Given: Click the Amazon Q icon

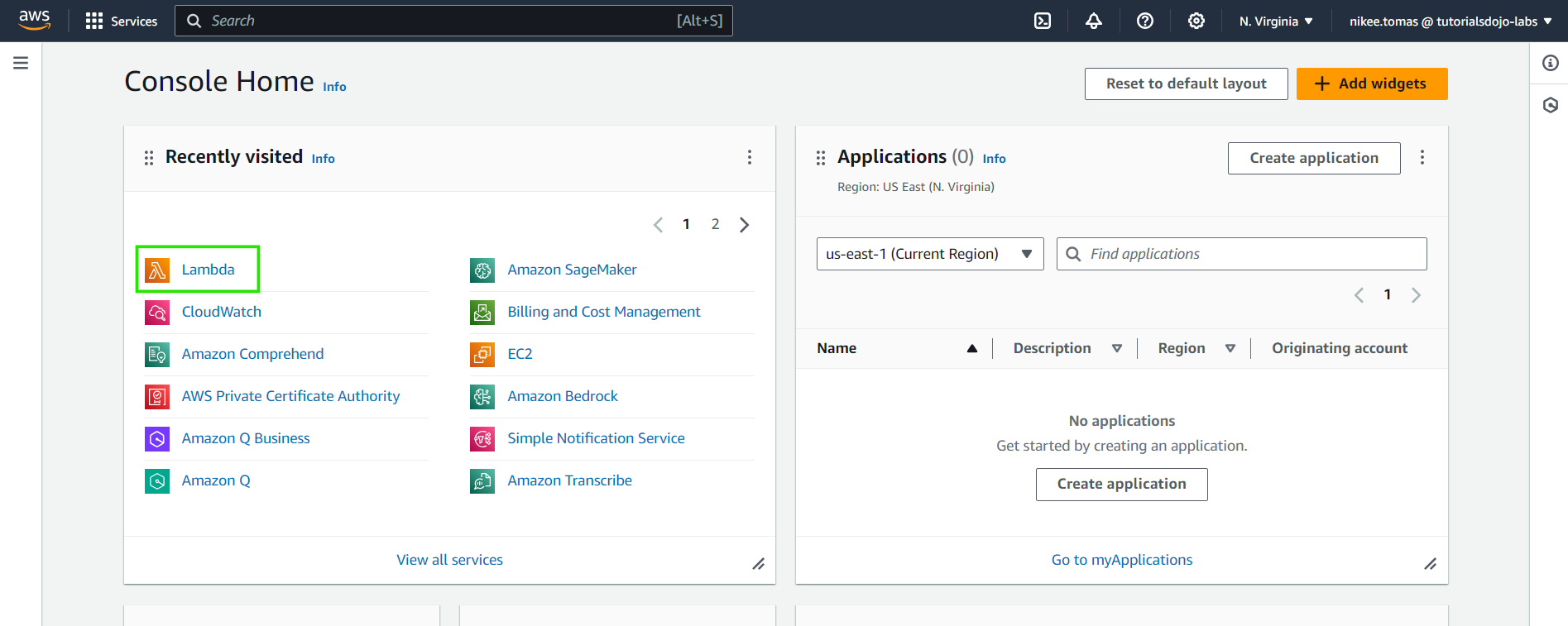Looking at the screenshot, I should pos(157,480).
